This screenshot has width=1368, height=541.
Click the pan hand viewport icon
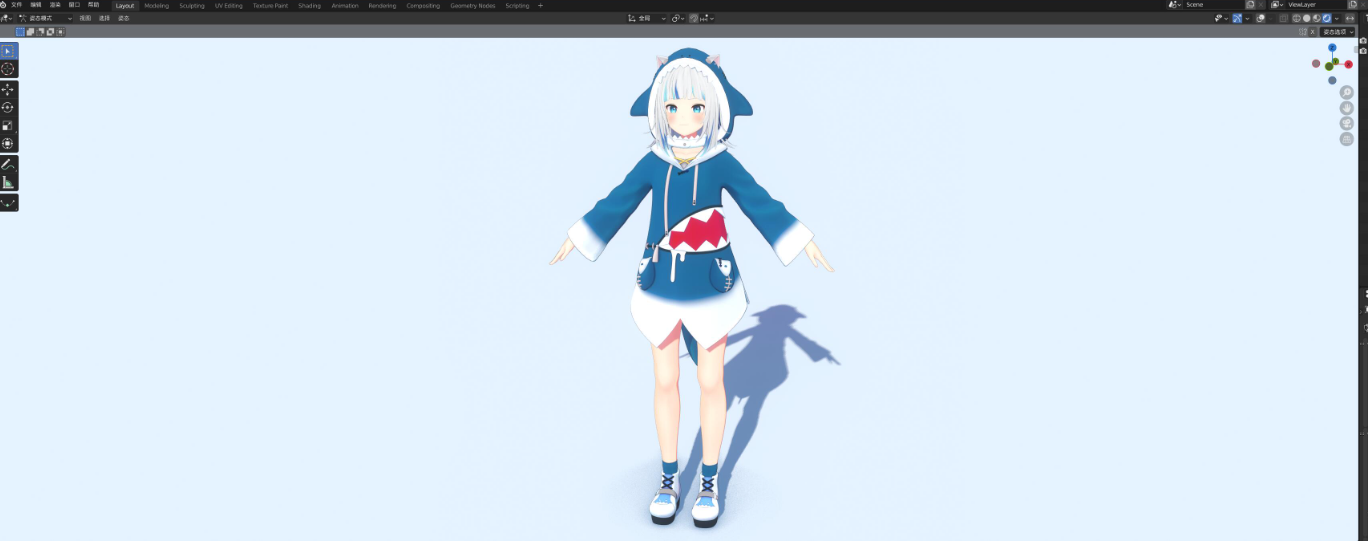(1347, 108)
